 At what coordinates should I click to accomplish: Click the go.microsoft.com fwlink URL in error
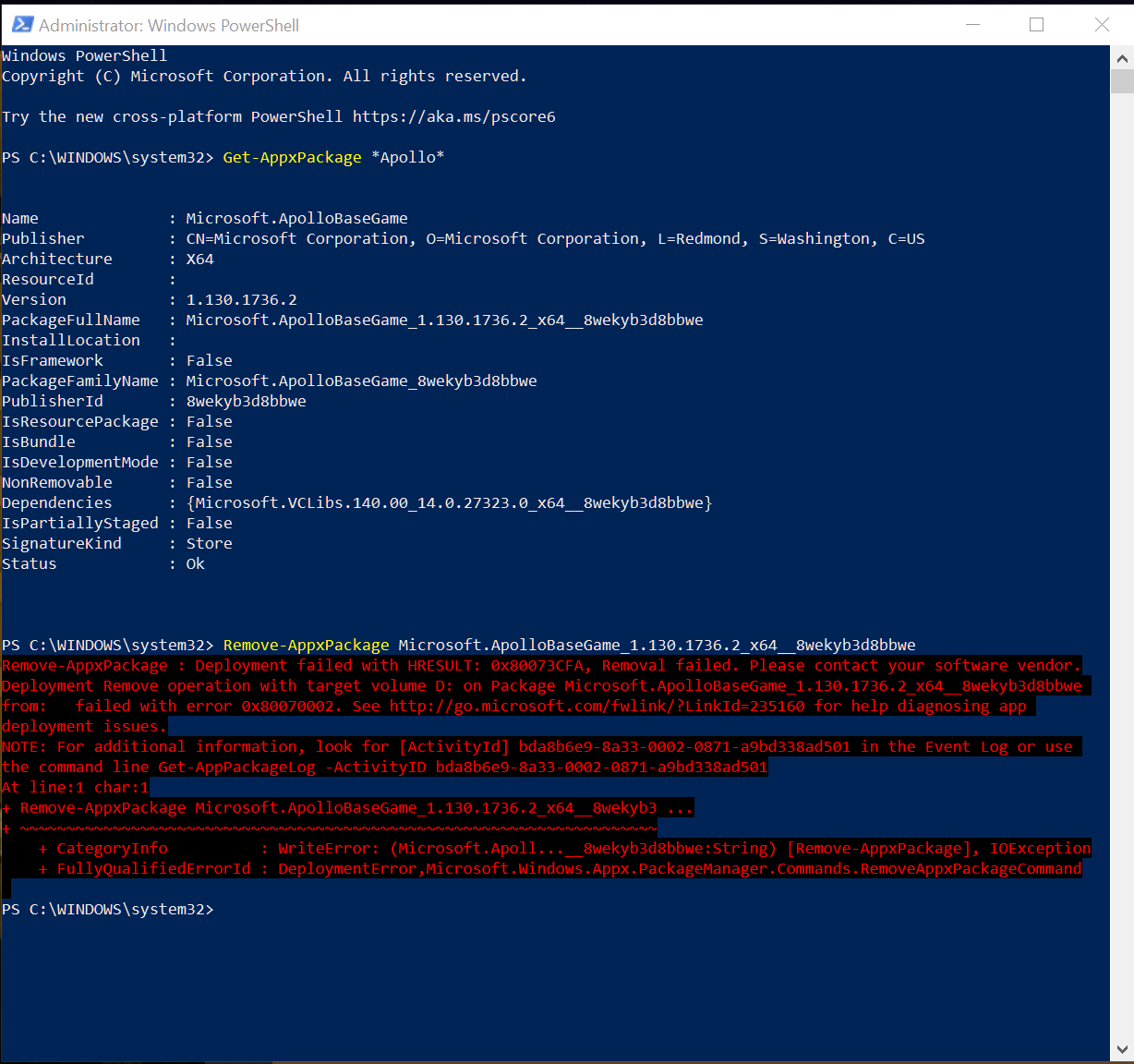click(x=597, y=706)
